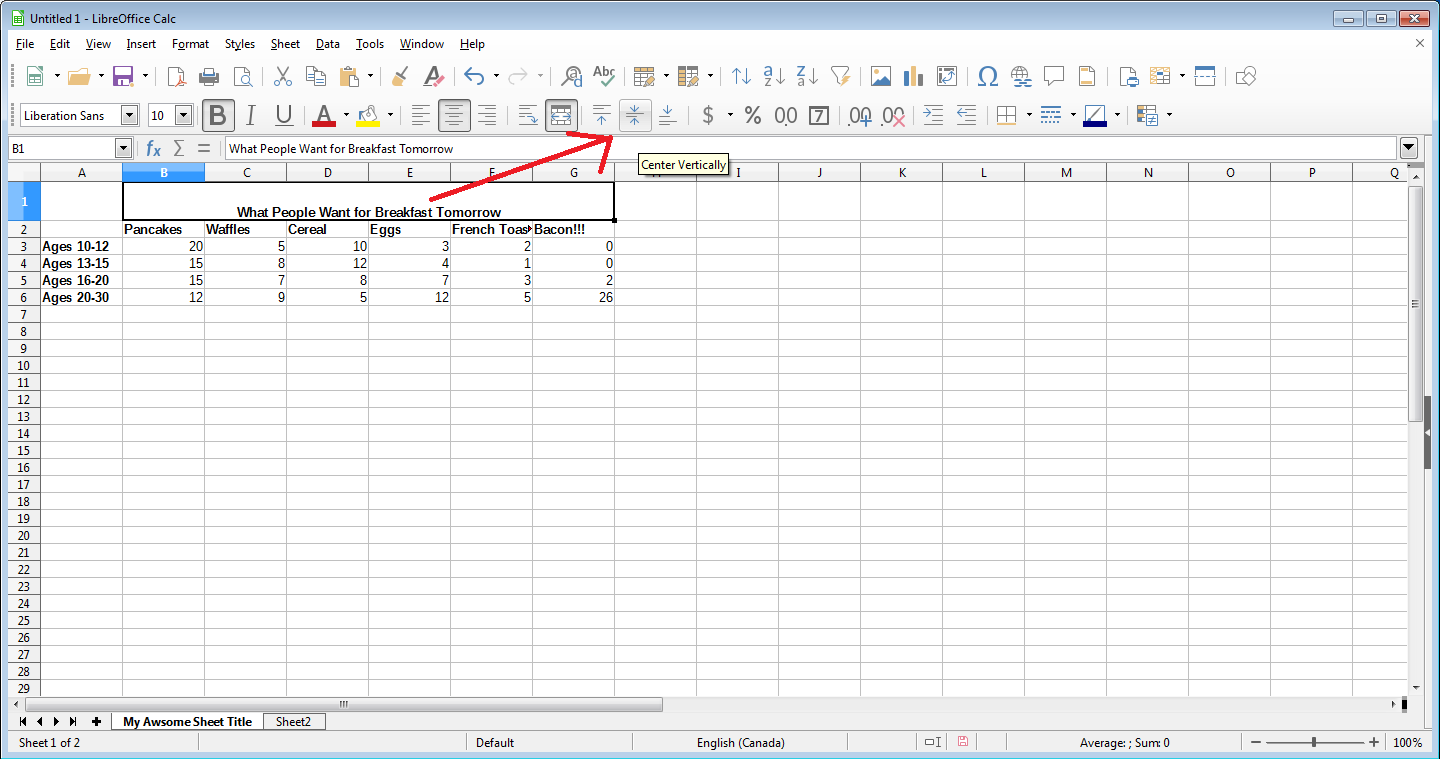Toggle the Underline formatting button
This screenshot has height=759, width=1440.
(x=284, y=116)
